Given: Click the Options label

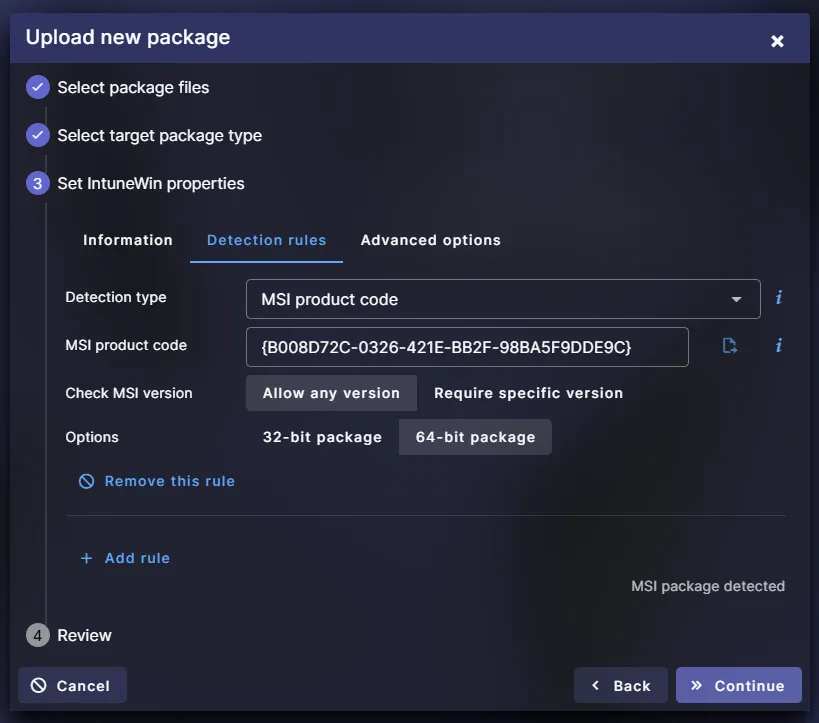Looking at the screenshot, I should pos(92,437).
